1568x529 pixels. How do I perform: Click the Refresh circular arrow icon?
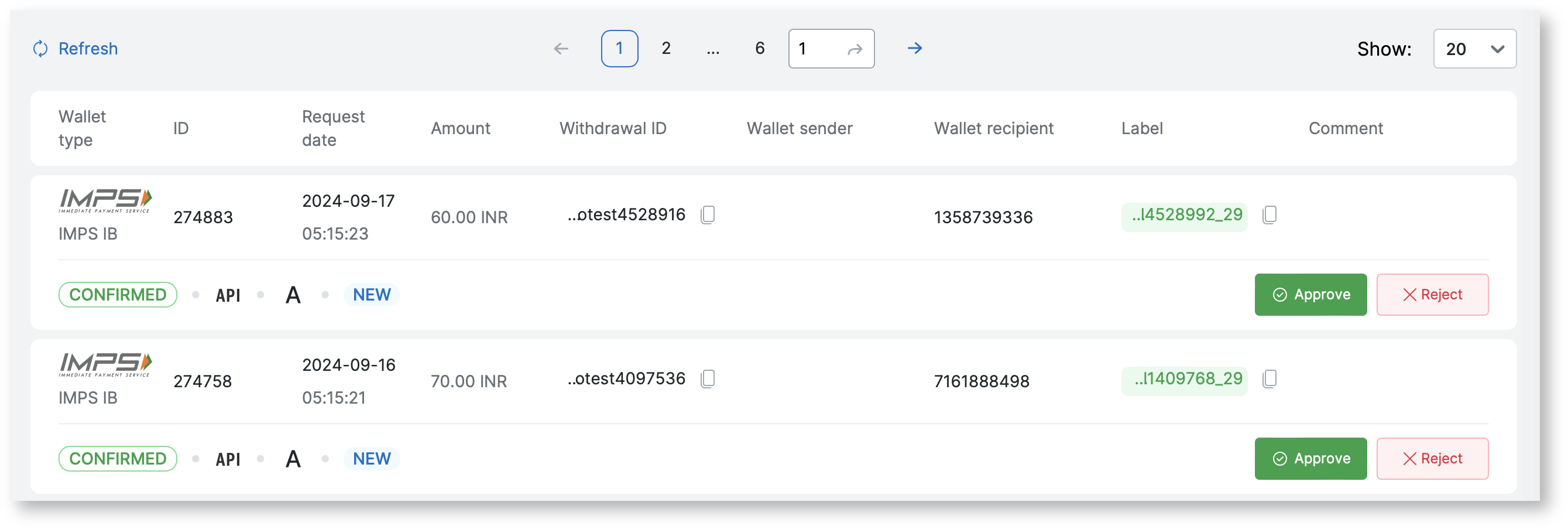click(x=40, y=49)
